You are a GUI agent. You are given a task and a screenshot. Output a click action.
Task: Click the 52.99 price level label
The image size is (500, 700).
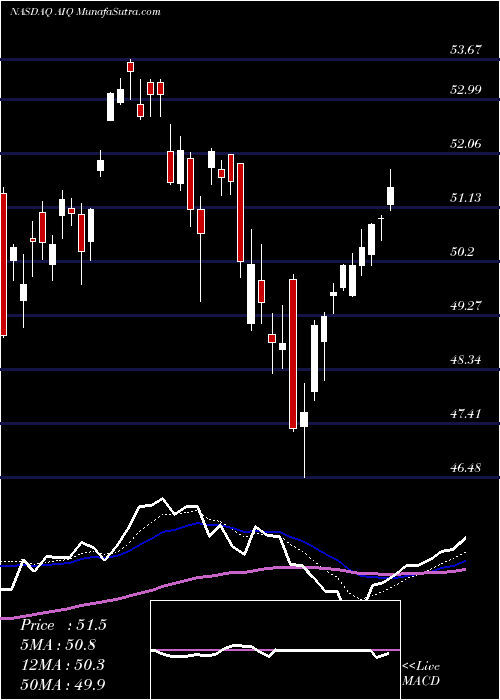pos(465,90)
